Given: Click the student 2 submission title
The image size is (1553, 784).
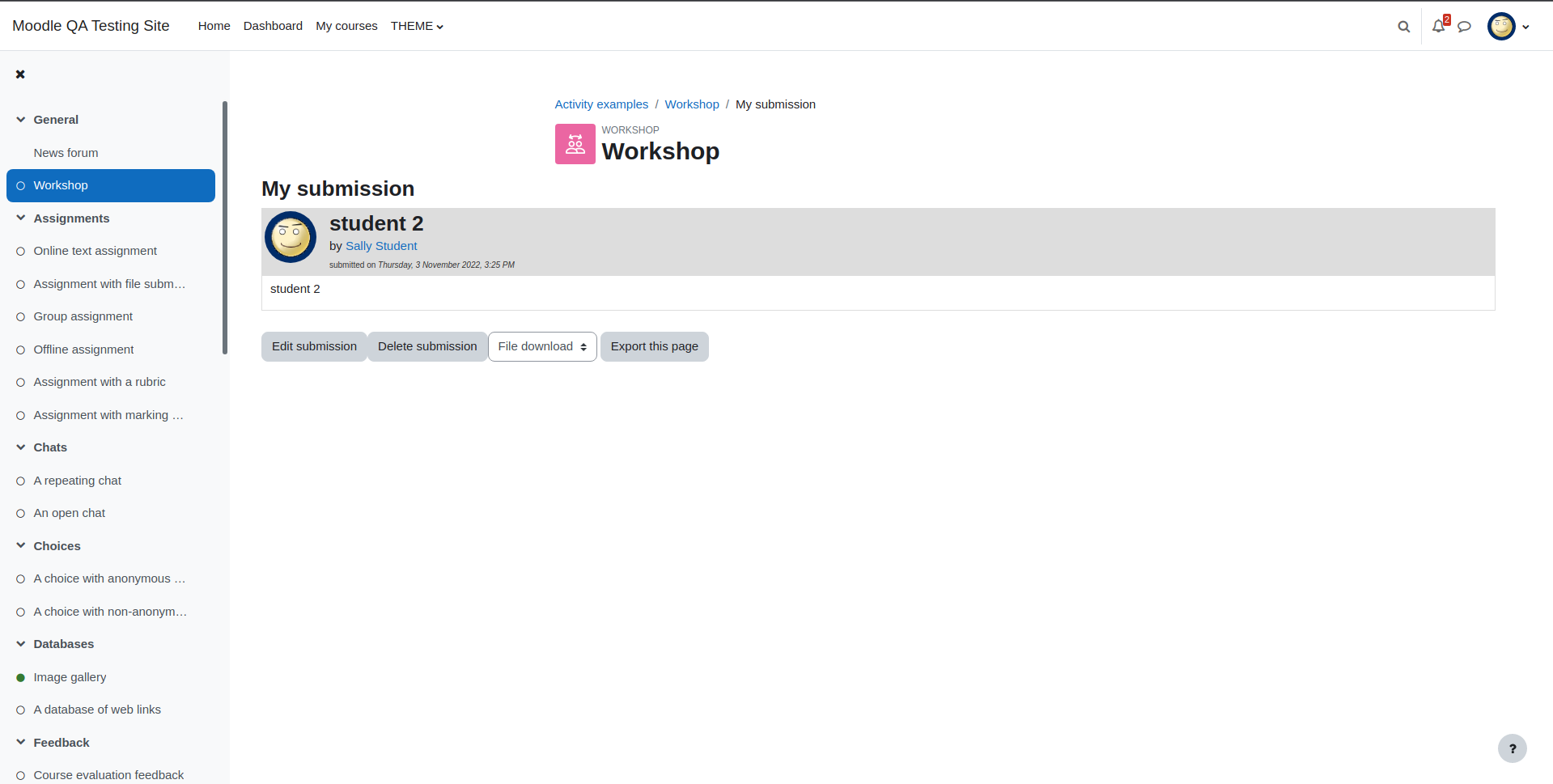Looking at the screenshot, I should 376,223.
